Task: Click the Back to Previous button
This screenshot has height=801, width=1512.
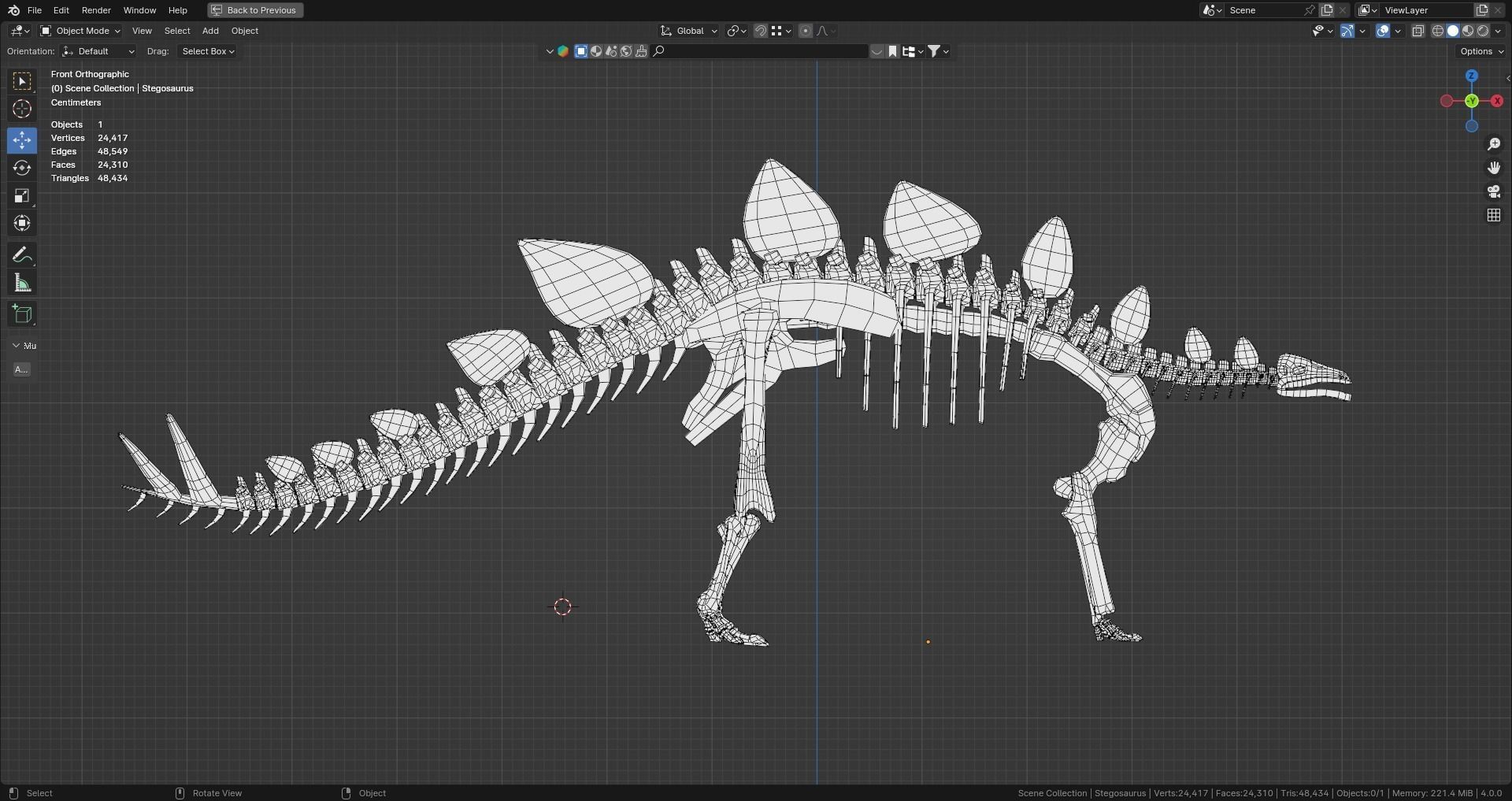Action: [255, 10]
